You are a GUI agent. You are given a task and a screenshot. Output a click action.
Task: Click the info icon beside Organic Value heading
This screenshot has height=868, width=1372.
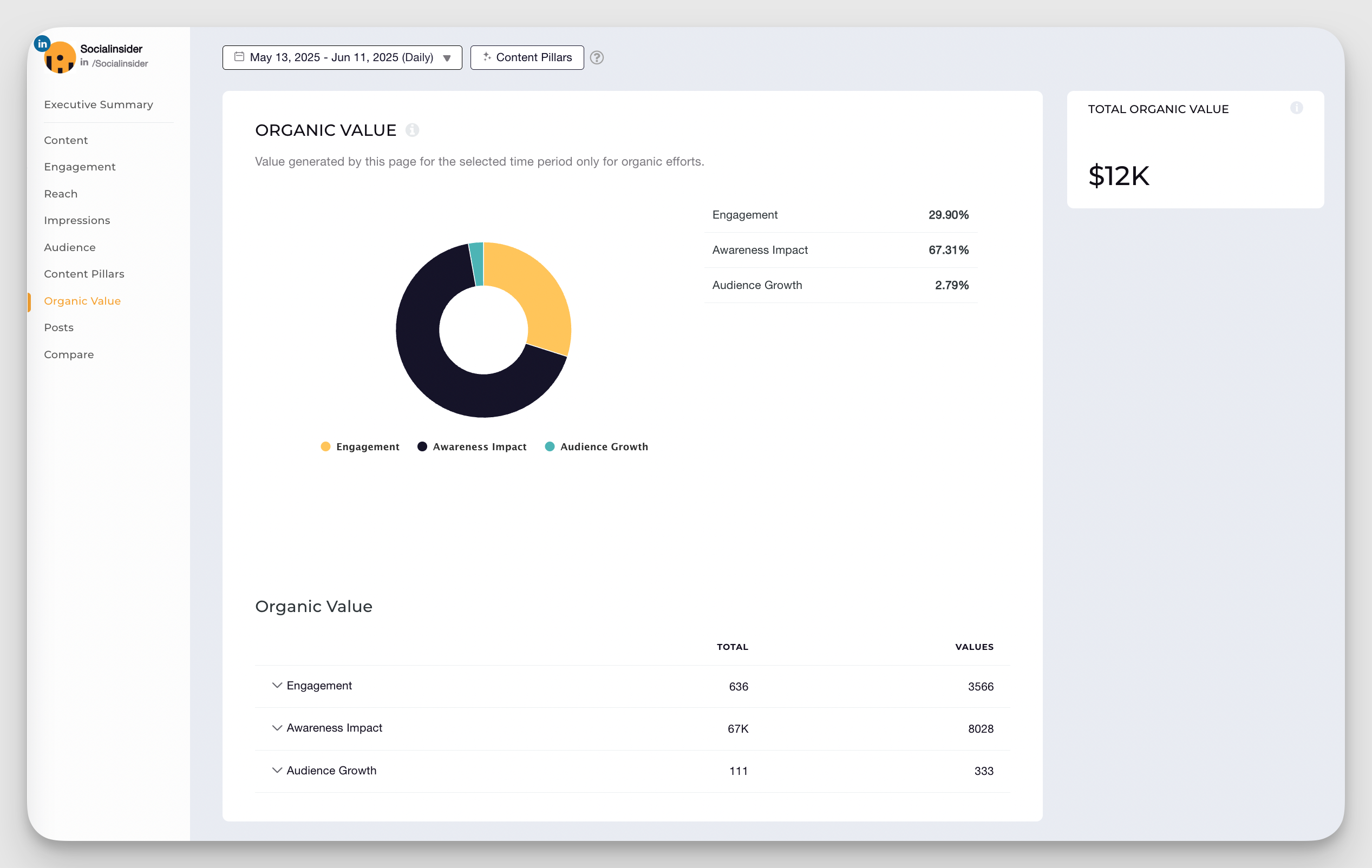[x=413, y=130]
